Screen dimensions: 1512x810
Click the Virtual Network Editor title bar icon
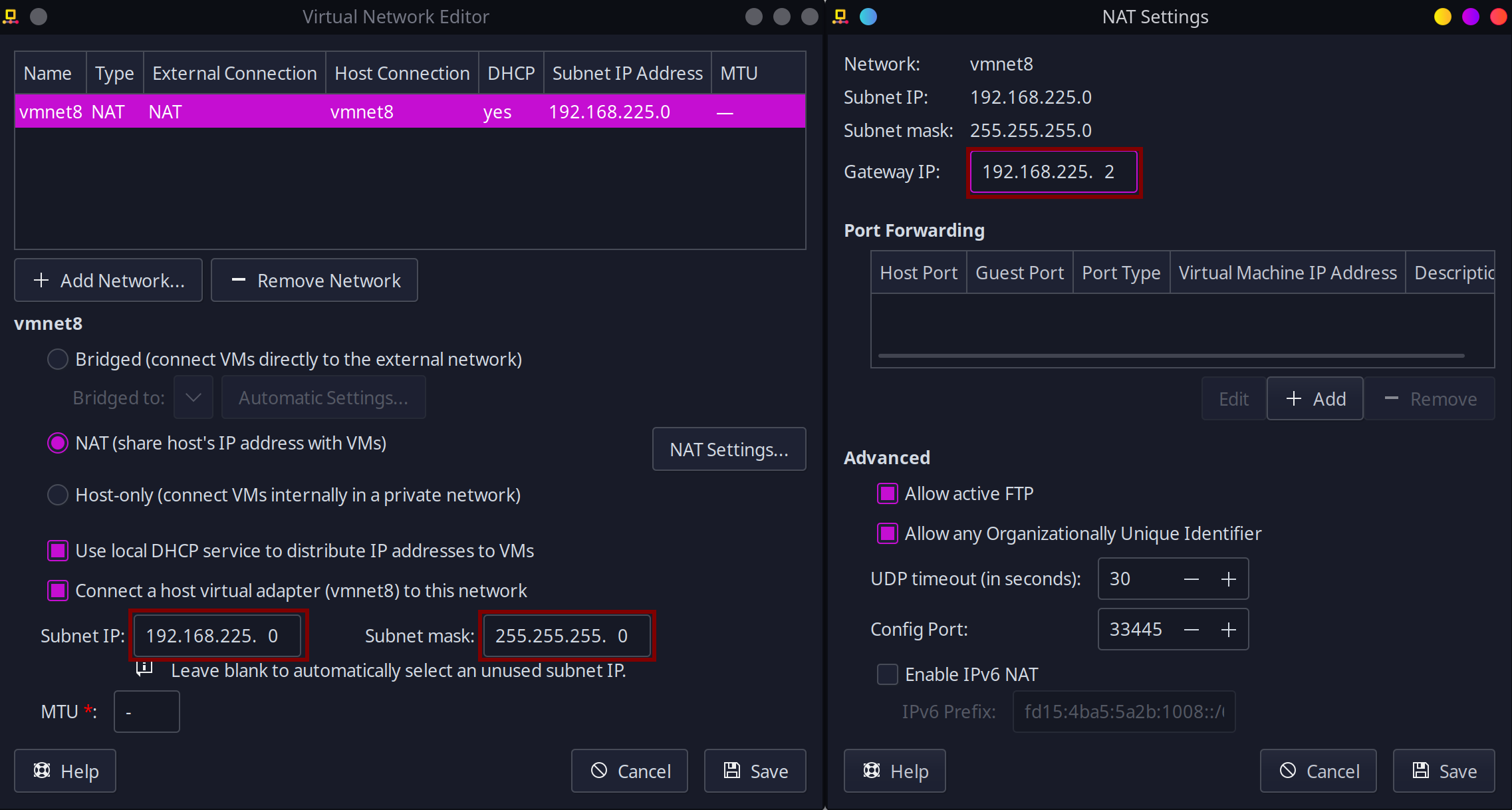(x=11, y=17)
